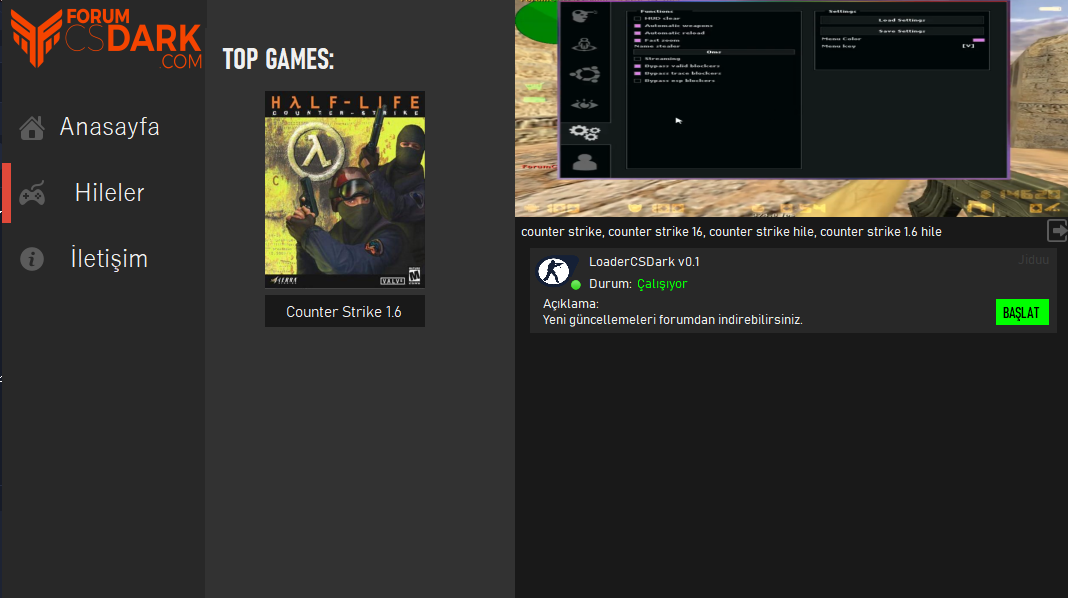Click the info icon beside İletişim
This screenshot has width=1068, height=598.
pos(32,259)
